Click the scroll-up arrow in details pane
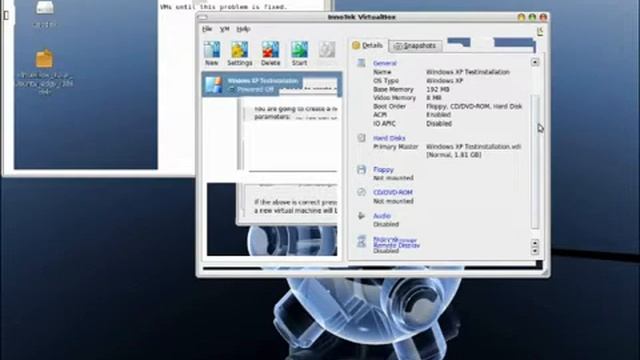The width and height of the screenshot is (640, 360). tap(535, 62)
